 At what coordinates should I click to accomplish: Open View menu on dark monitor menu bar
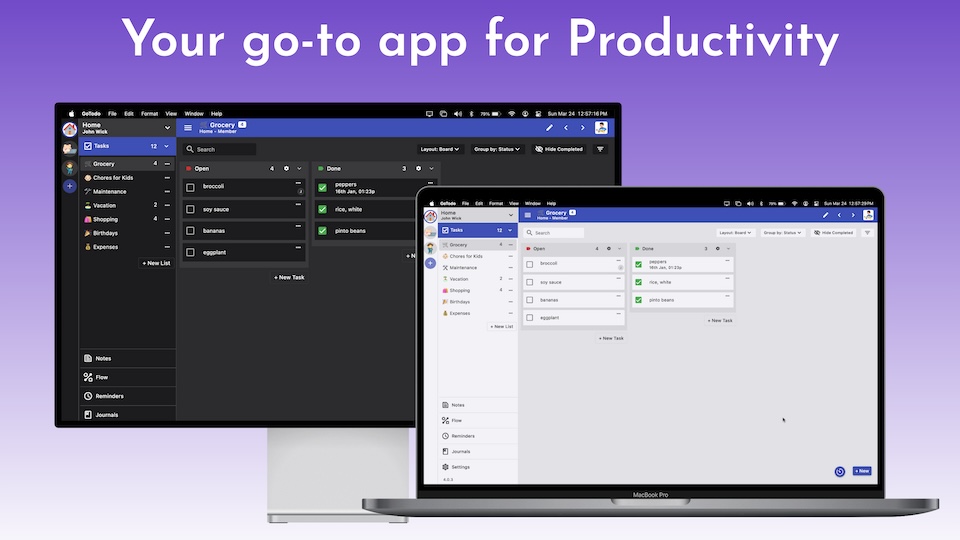pos(171,114)
